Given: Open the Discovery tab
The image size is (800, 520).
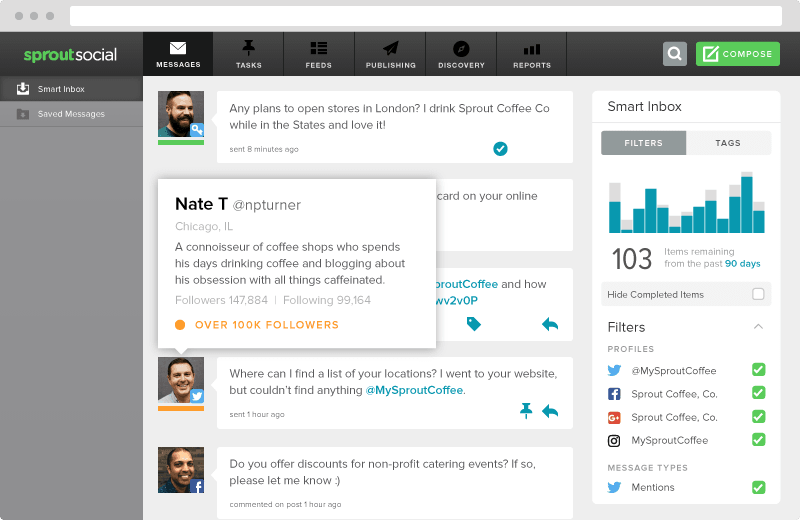Looking at the screenshot, I should (x=461, y=54).
